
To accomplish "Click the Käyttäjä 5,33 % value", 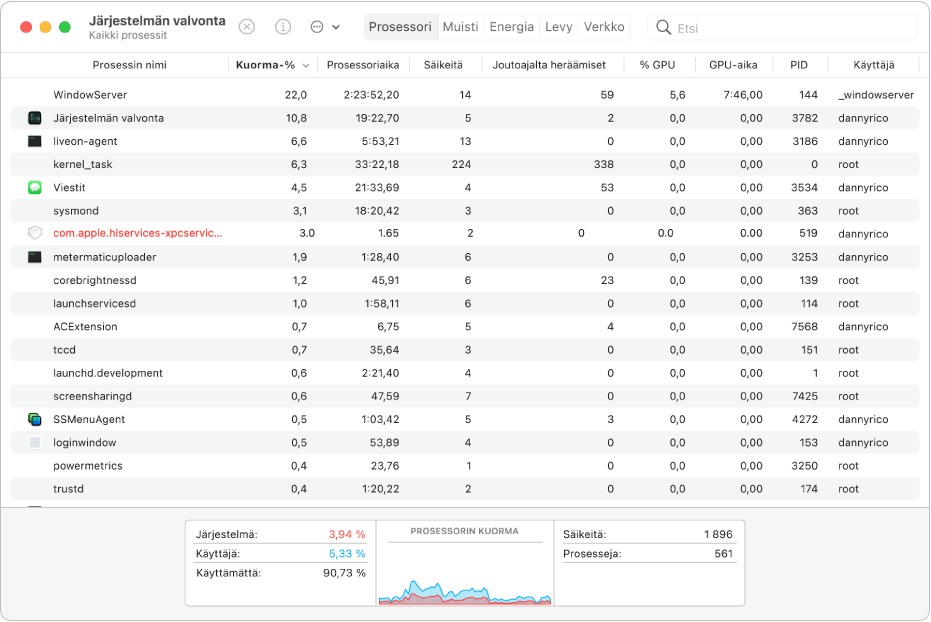I will click(347, 553).
